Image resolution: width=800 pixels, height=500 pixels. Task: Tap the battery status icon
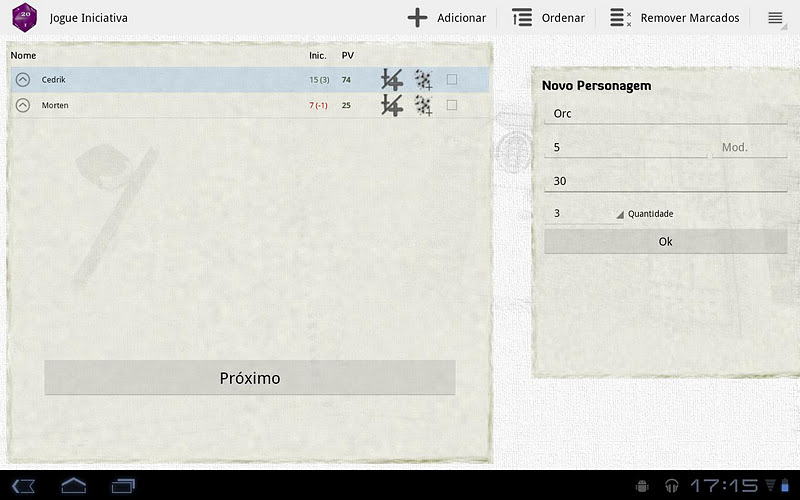tap(785, 486)
